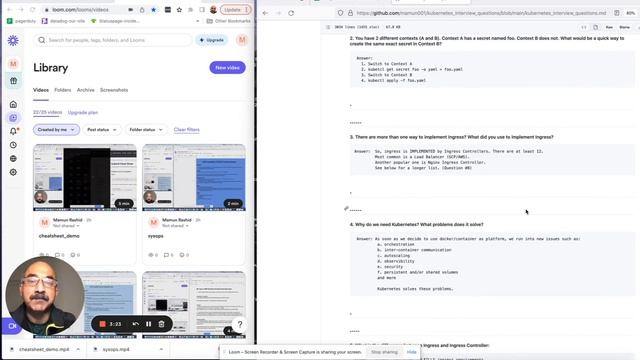
Task: Go back in the Firefox window
Action: pyautogui.click(x=265, y=13)
